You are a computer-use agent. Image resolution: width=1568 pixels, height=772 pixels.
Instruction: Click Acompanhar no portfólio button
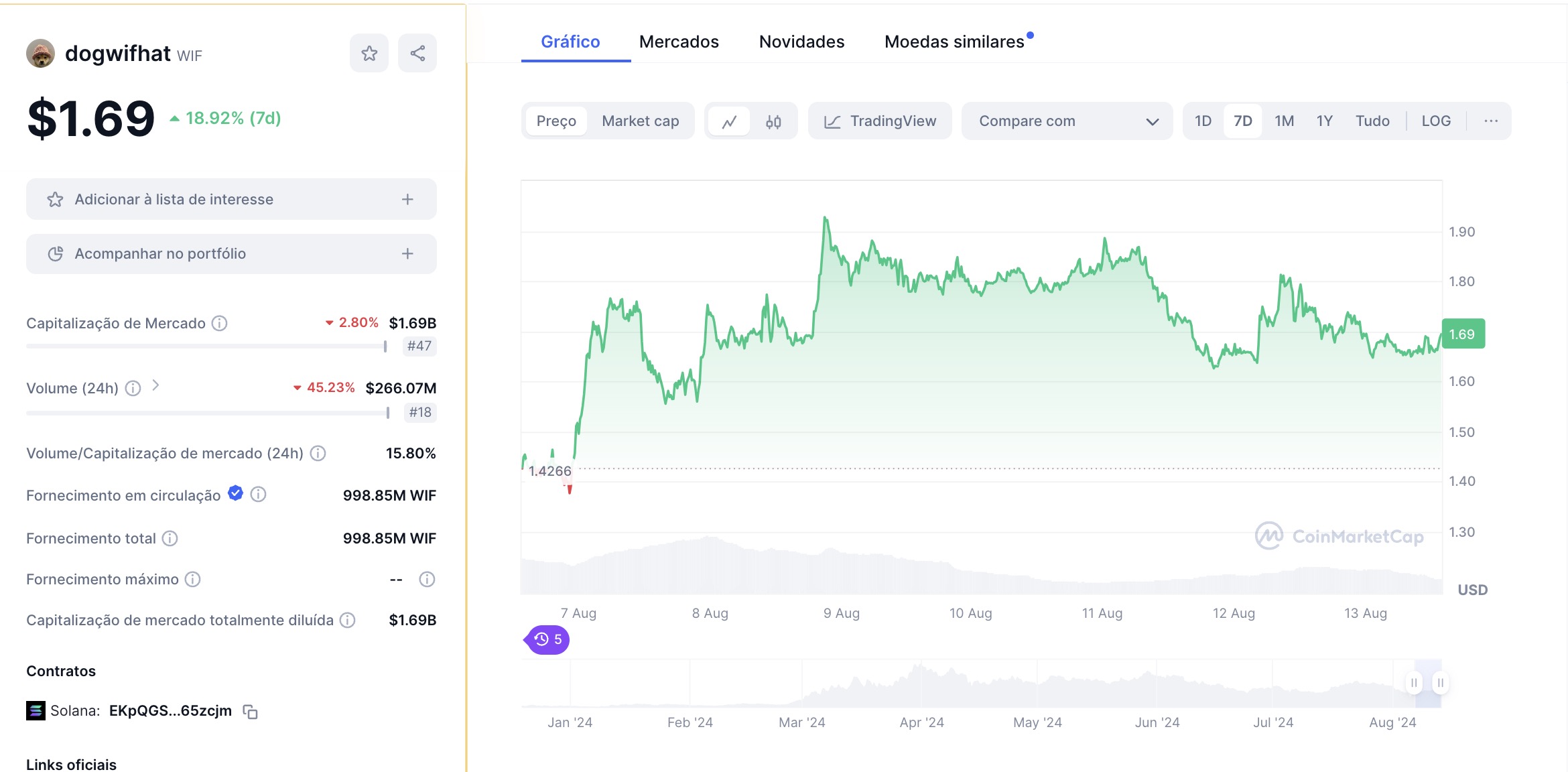pyautogui.click(x=231, y=253)
